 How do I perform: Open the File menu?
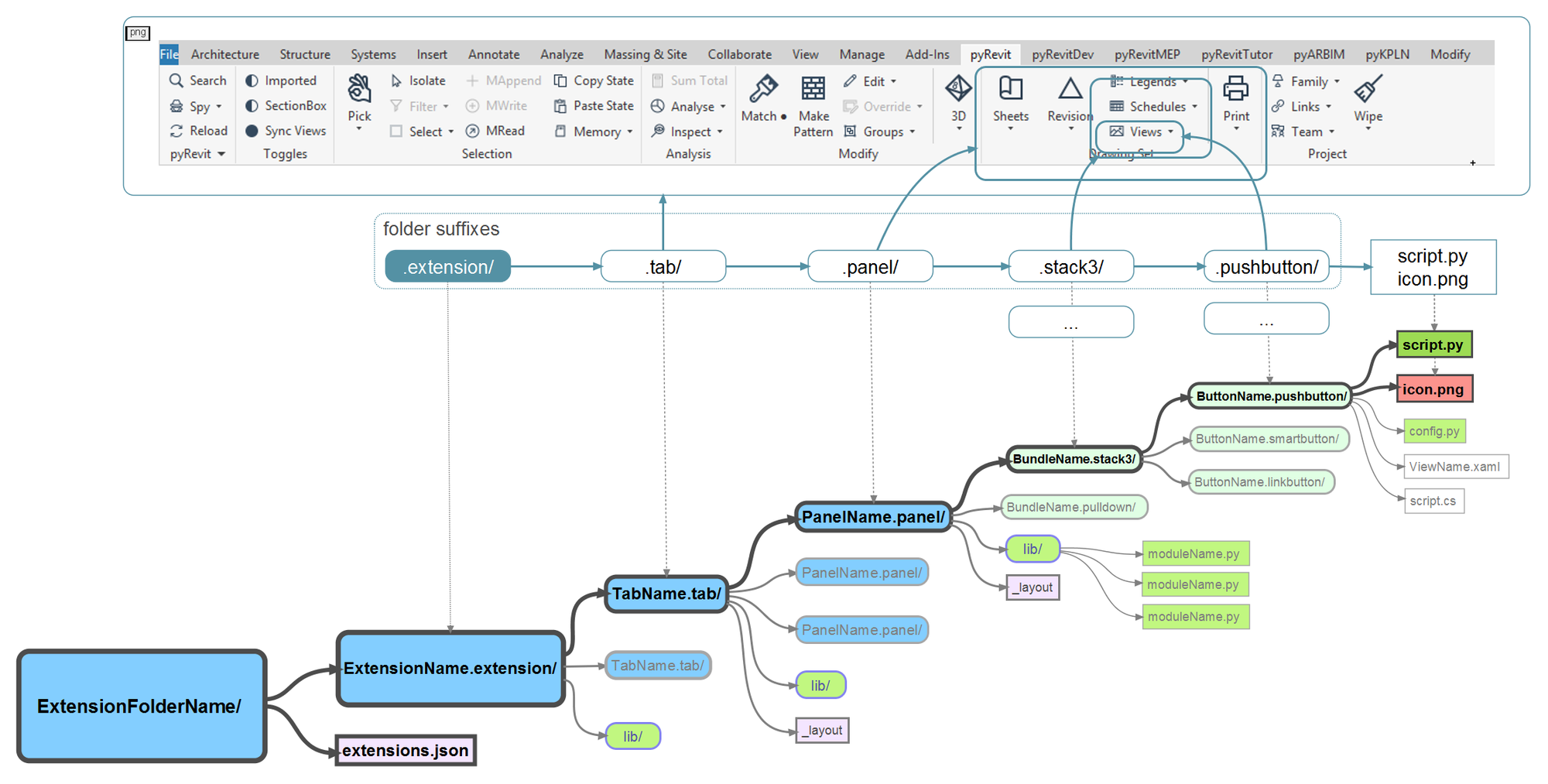pos(169,54)
